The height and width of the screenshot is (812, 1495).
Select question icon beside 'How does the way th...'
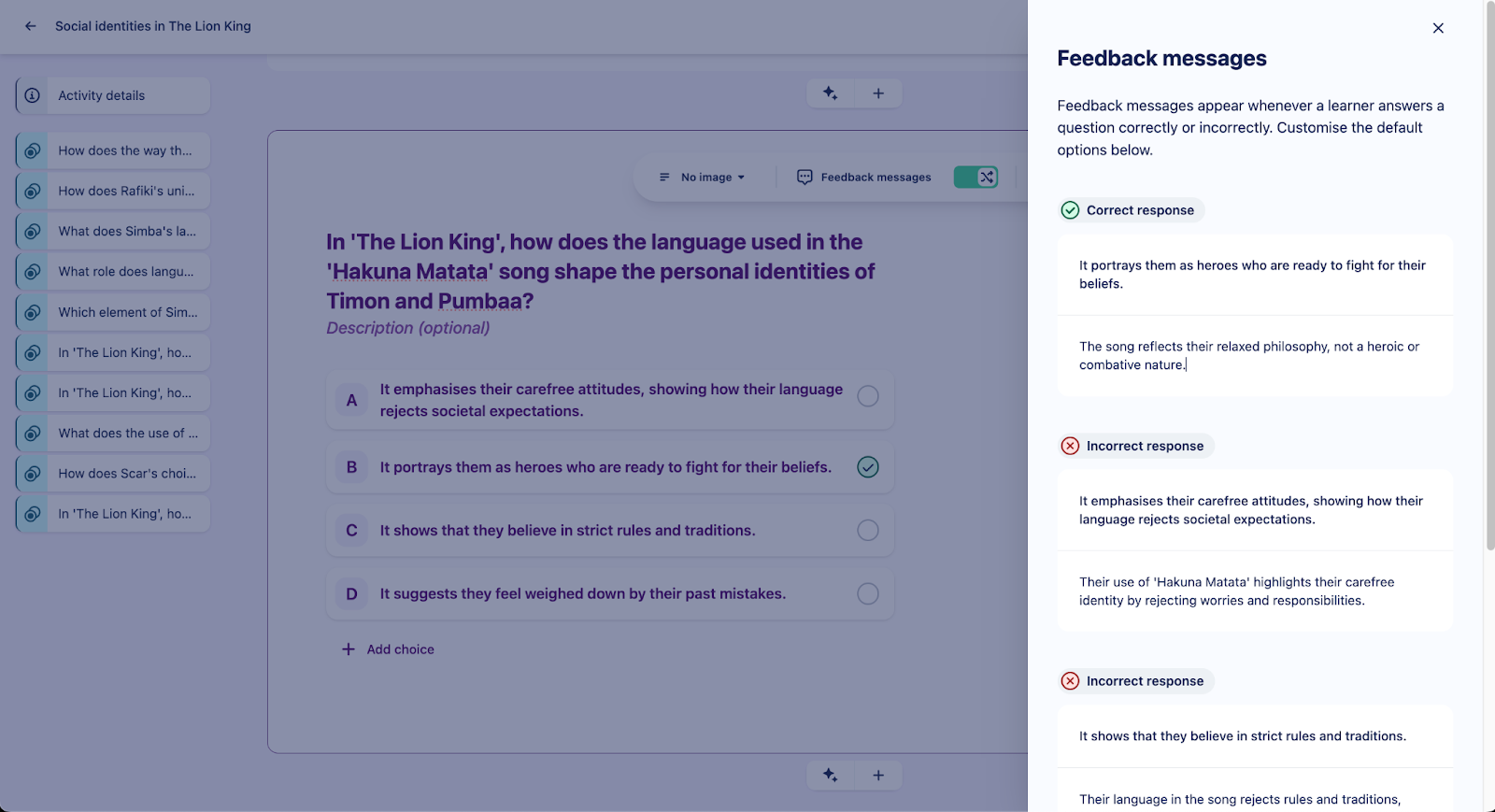33,150
